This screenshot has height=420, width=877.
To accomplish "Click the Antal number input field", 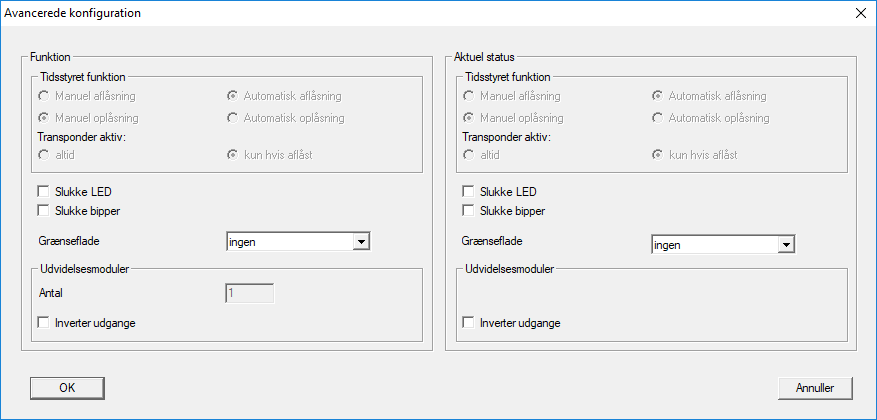I will 250,293.
